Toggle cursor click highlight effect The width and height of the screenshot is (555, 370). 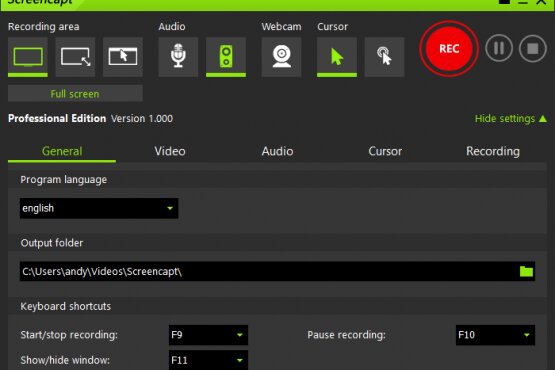click(x=384, y=57)
